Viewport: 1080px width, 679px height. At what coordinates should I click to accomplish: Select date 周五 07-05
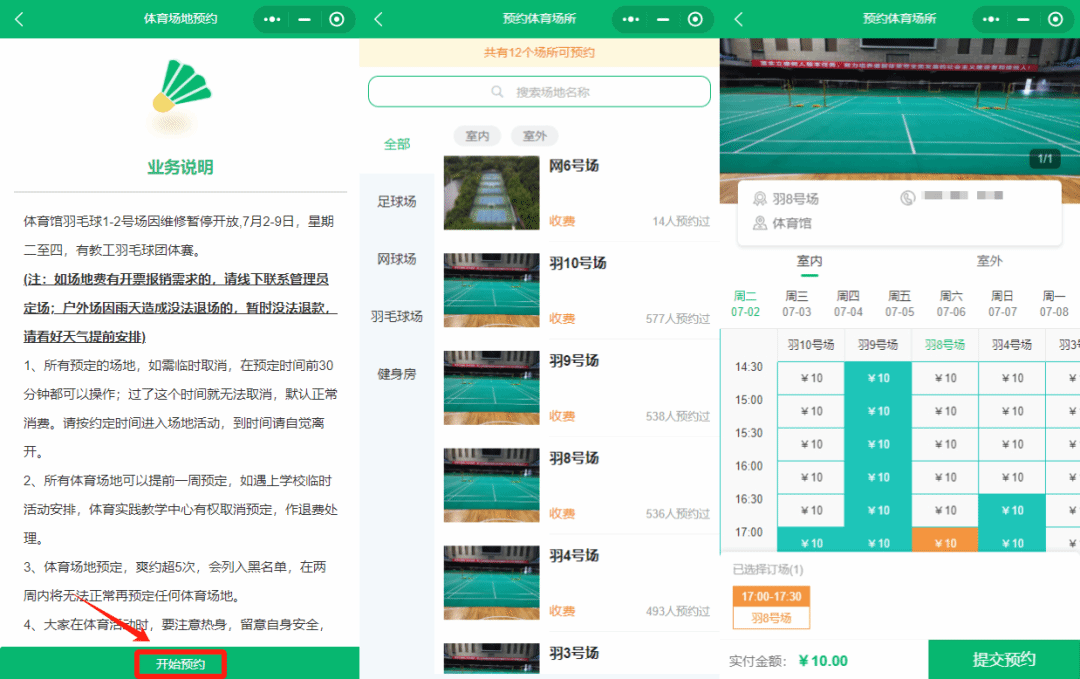tap(900, 304)
